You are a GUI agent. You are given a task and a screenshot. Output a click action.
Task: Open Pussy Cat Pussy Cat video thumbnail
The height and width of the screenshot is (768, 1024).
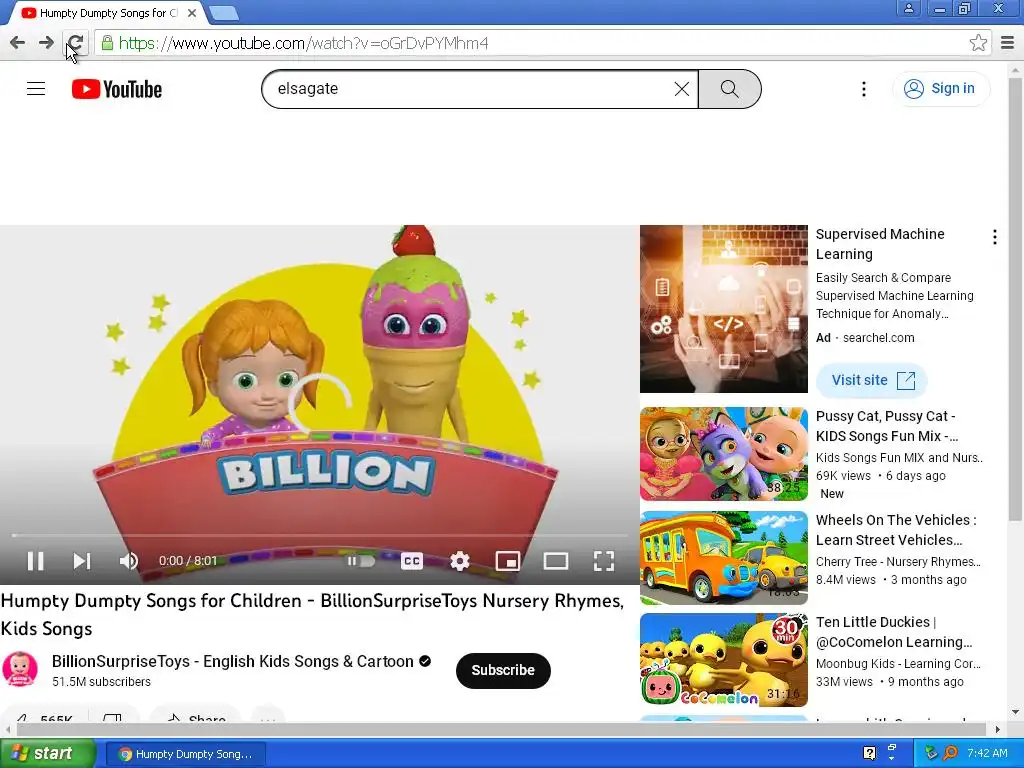(724, 454)
